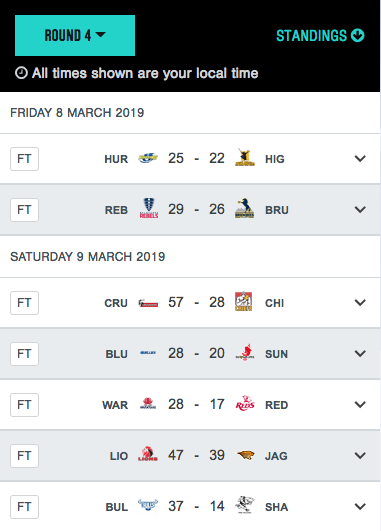Click the Highlanders team logo
The height and width of the screenshot is (531, 381).
tap(245, 157)
